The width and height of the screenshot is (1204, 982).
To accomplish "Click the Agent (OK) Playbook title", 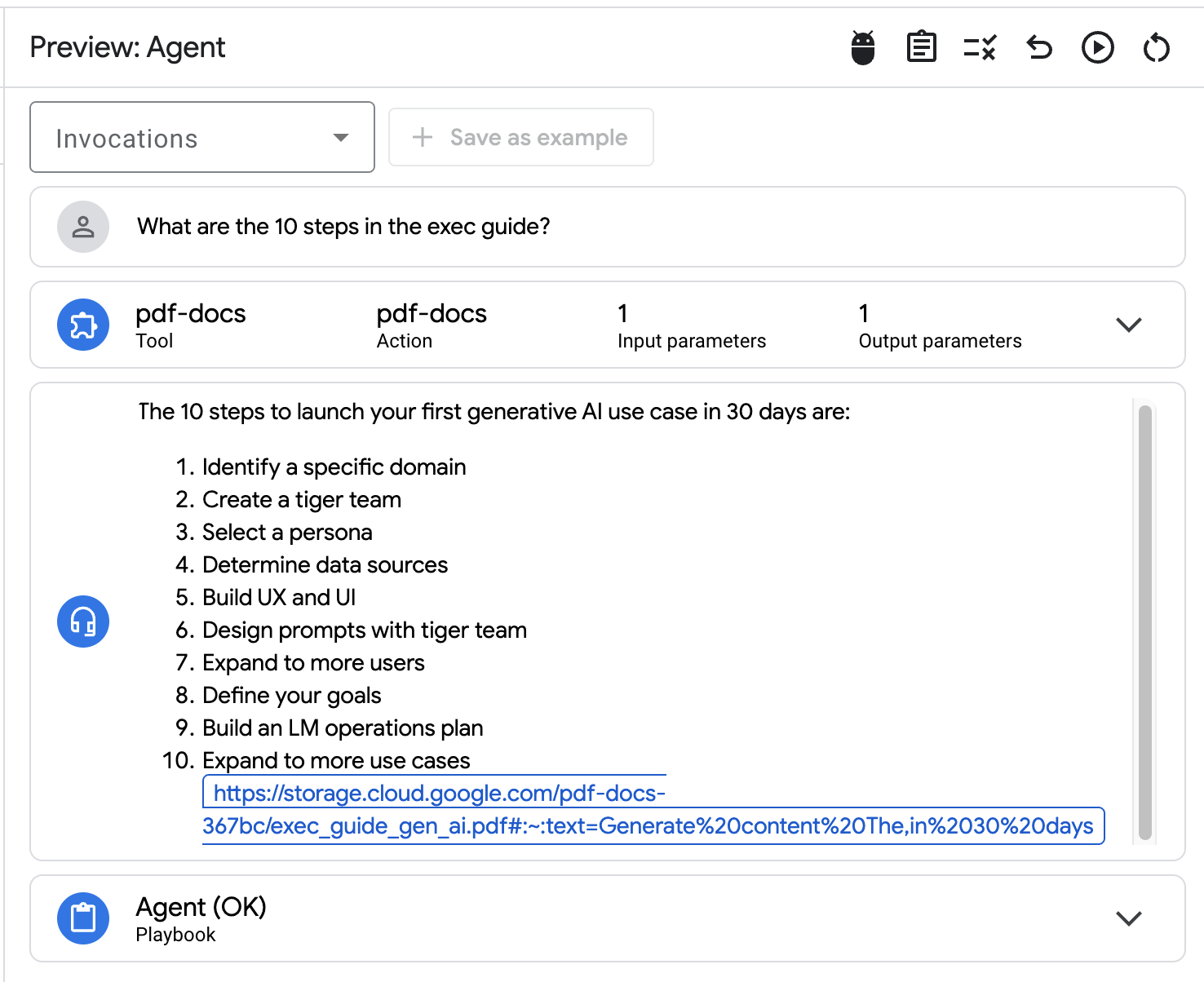I will [x=201, y=907].
